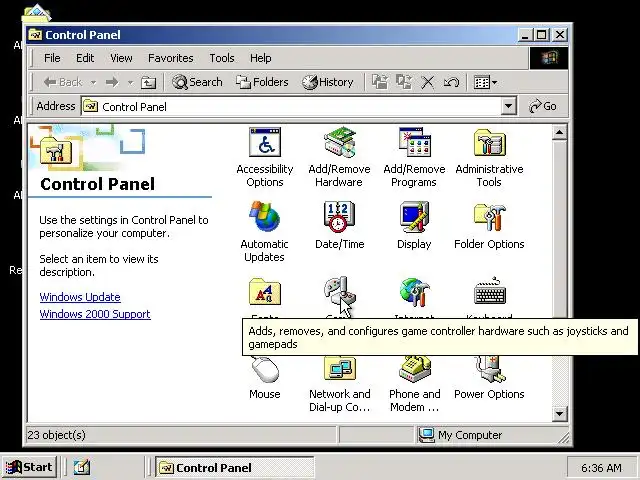Click the Go button
The width and height of the screenshot is (640, 480).
[x=543, y=107]
